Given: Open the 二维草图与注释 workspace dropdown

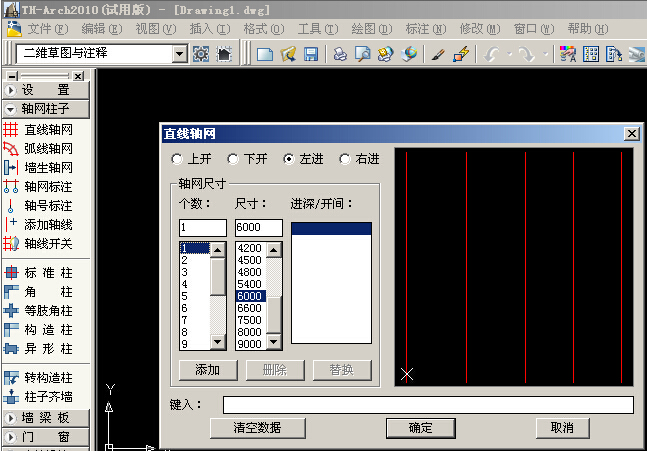Looking at the screenshot, I should pos(179,53).
